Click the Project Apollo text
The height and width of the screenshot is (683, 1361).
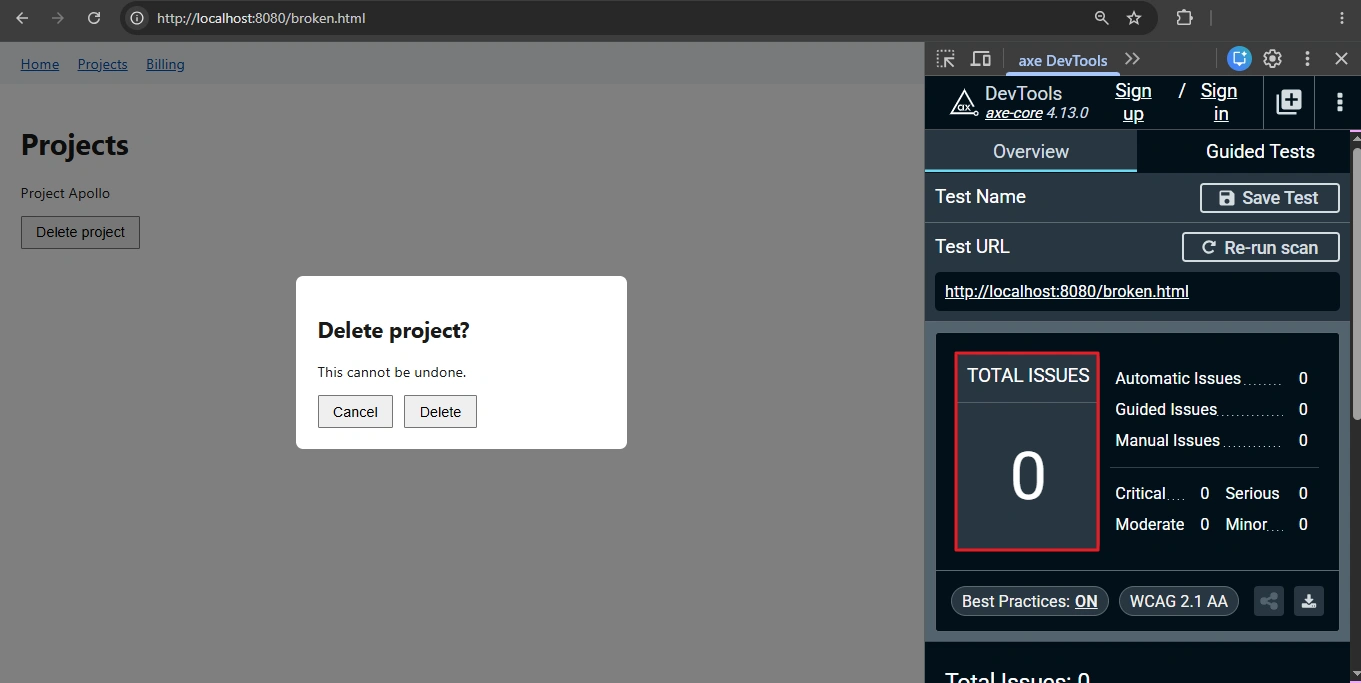coord(65,193)
